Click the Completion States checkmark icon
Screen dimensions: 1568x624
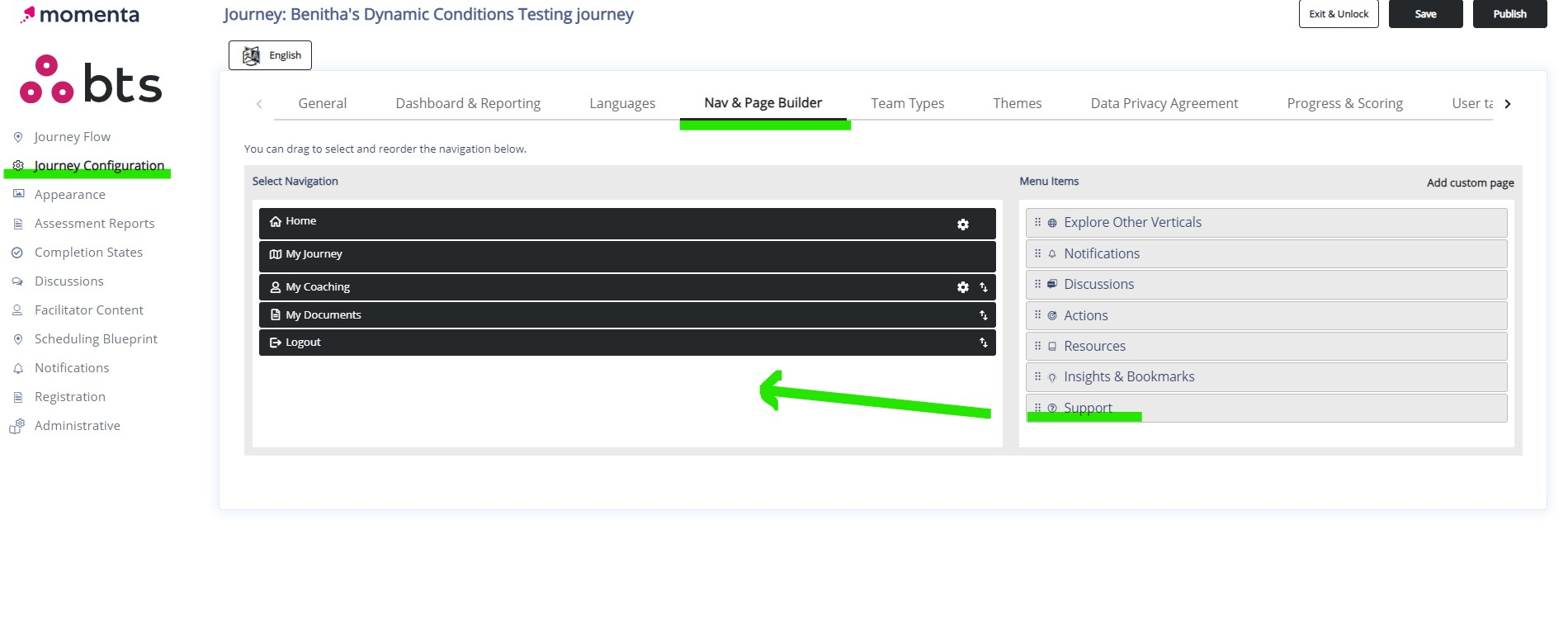(x=17, y=253)
